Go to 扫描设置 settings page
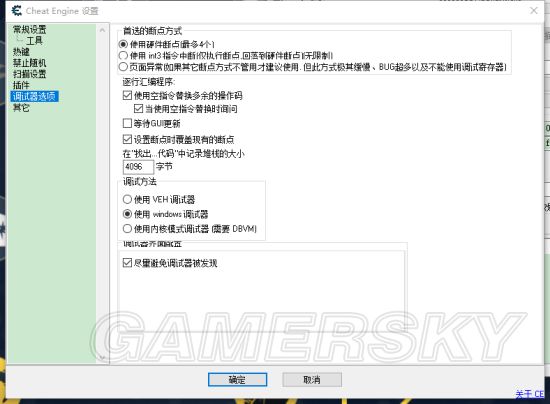The width and height of the screenshot is (550, 404). tap(29, 74)
